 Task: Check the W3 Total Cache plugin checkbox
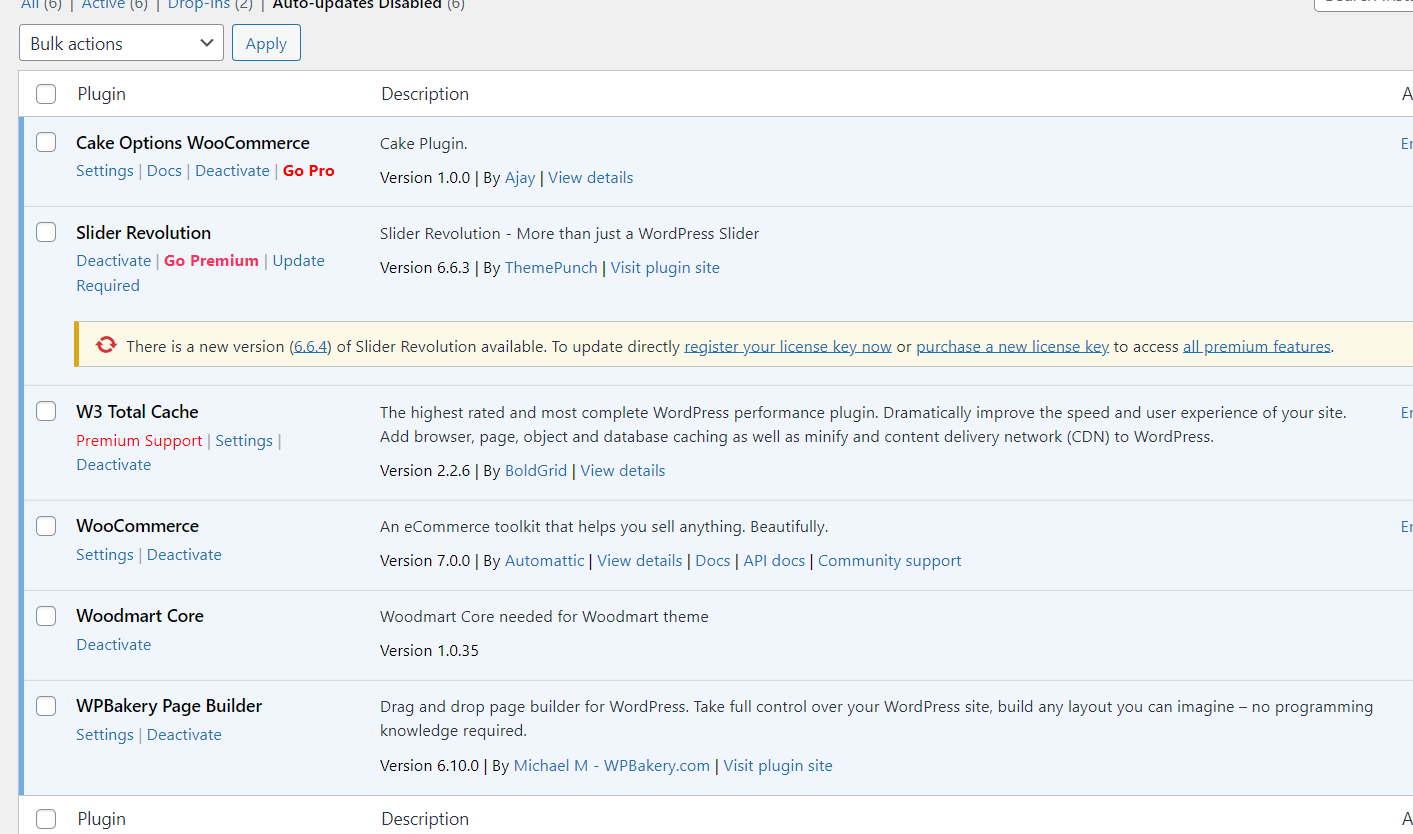pos(46,411)
